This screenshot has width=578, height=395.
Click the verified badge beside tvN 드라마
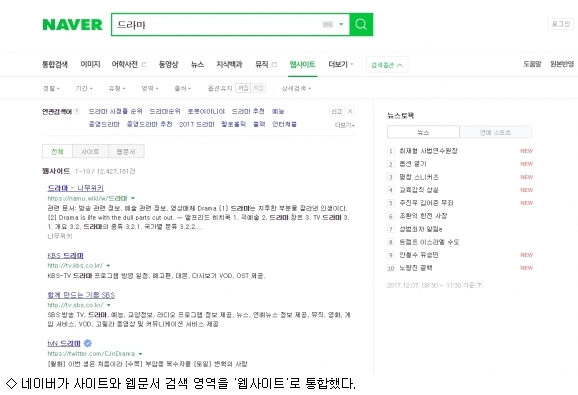[88, 343]
